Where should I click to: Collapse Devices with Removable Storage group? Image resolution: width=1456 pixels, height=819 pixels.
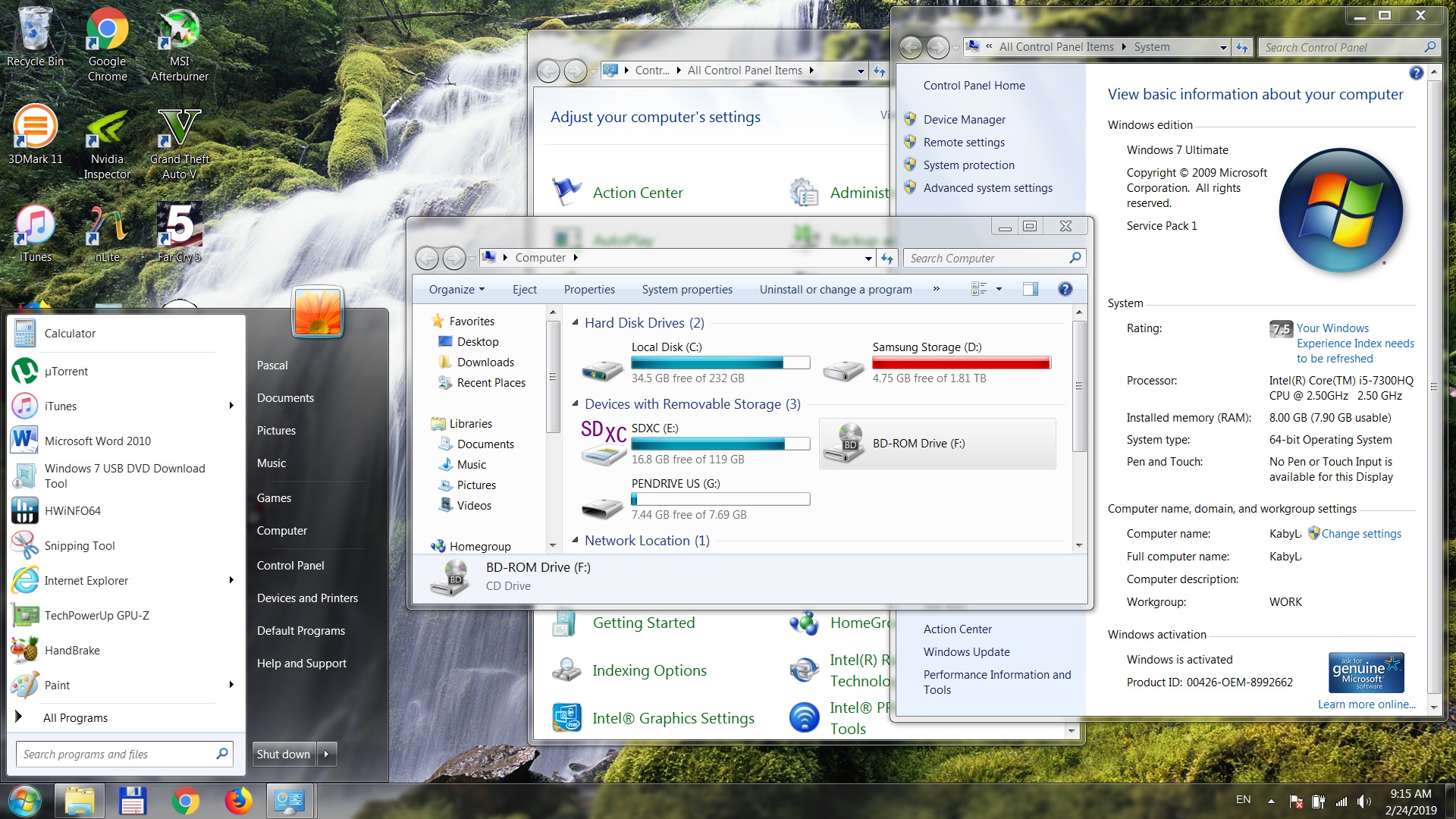click(575, 403)
